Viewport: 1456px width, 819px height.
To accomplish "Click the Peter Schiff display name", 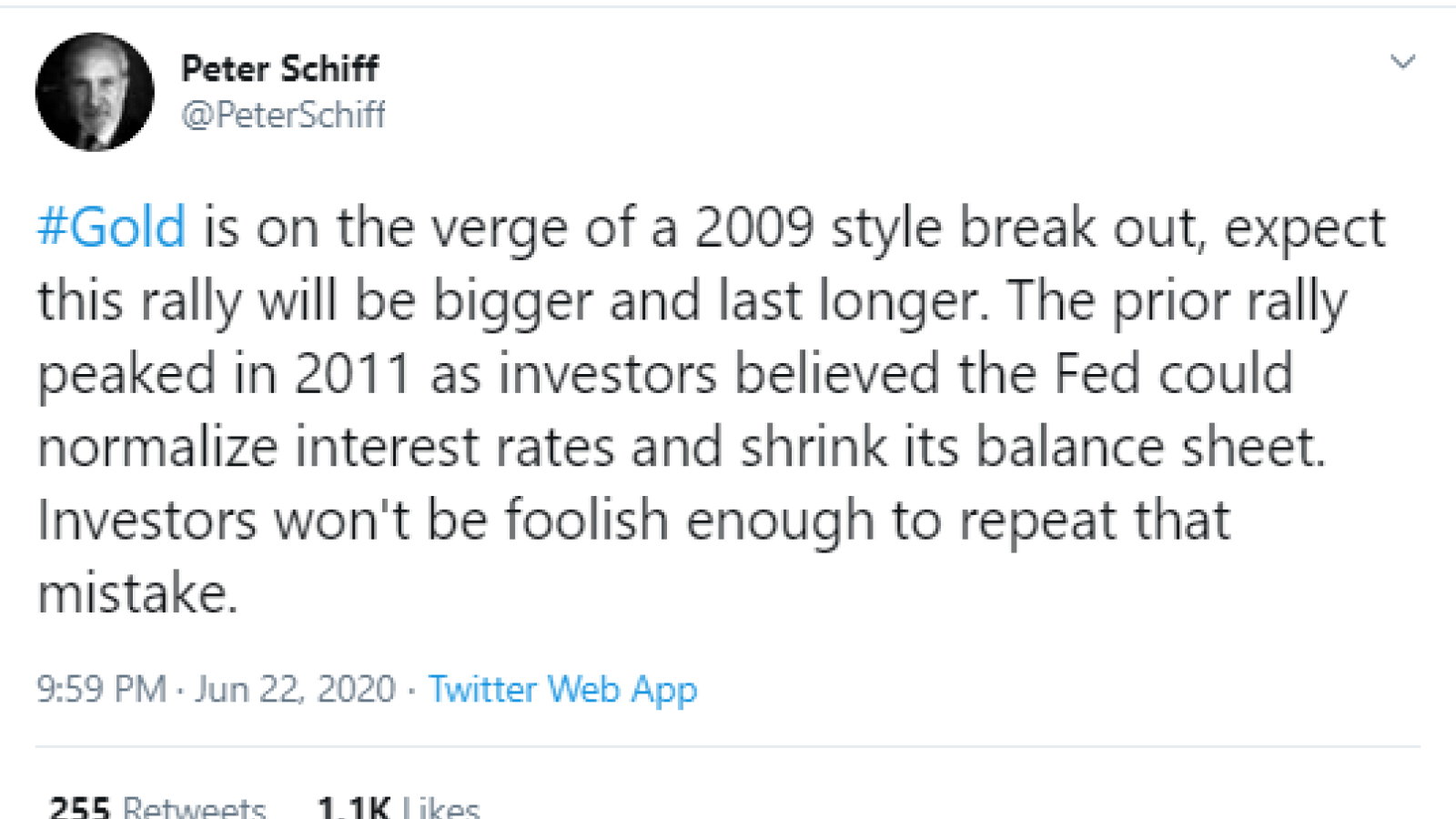I will click(x=279, y=68).
